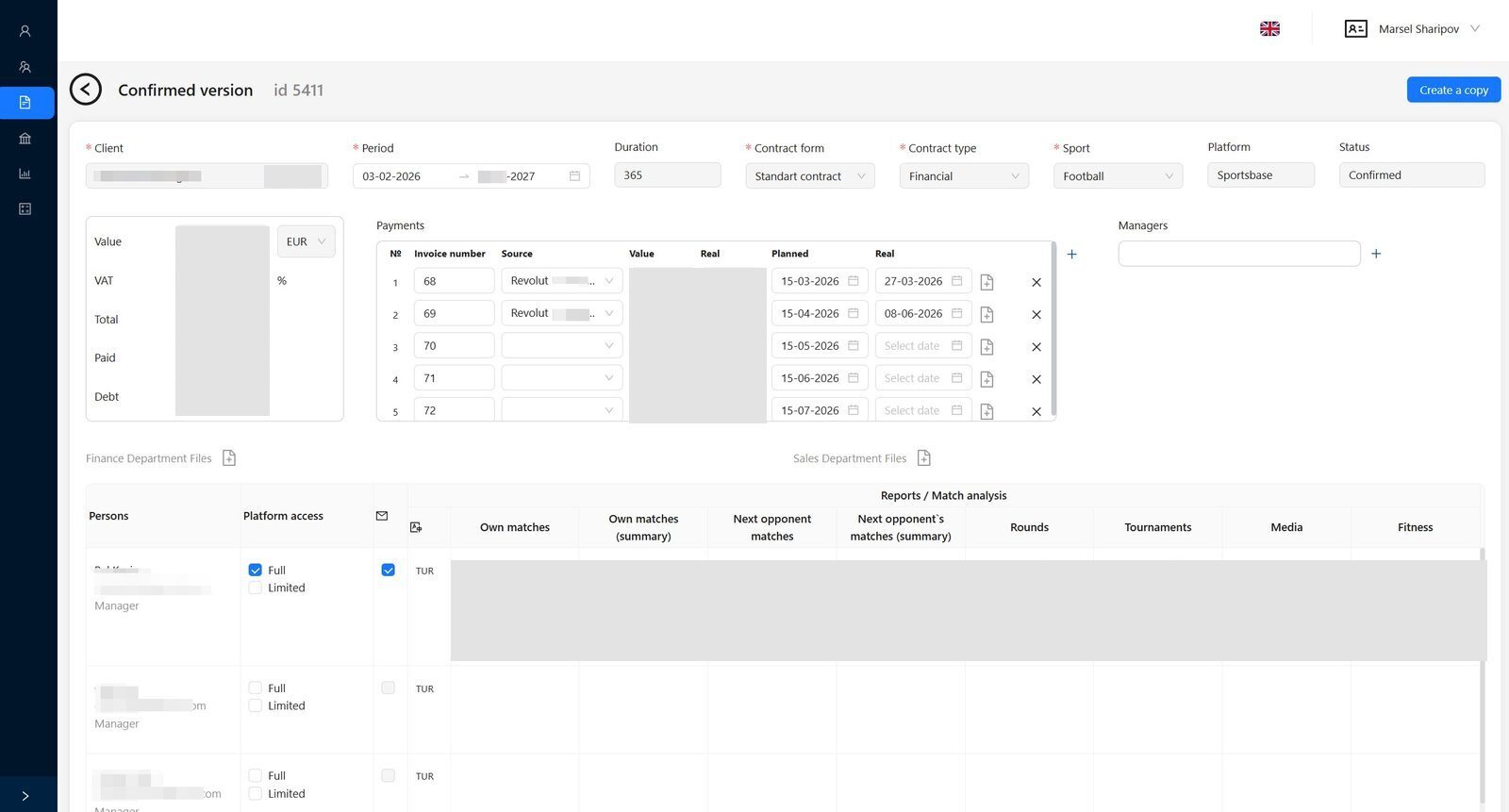Open the contacts group sidebar icon

click(x=25, y=67)
